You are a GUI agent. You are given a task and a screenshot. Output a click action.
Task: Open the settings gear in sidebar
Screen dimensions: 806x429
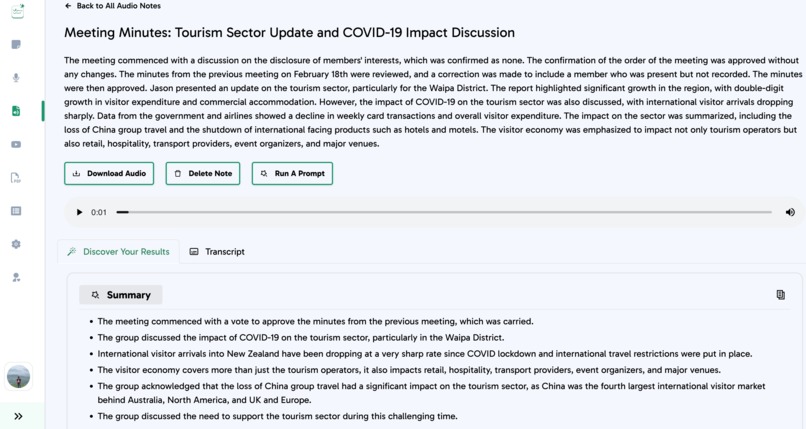click(16, 244)
